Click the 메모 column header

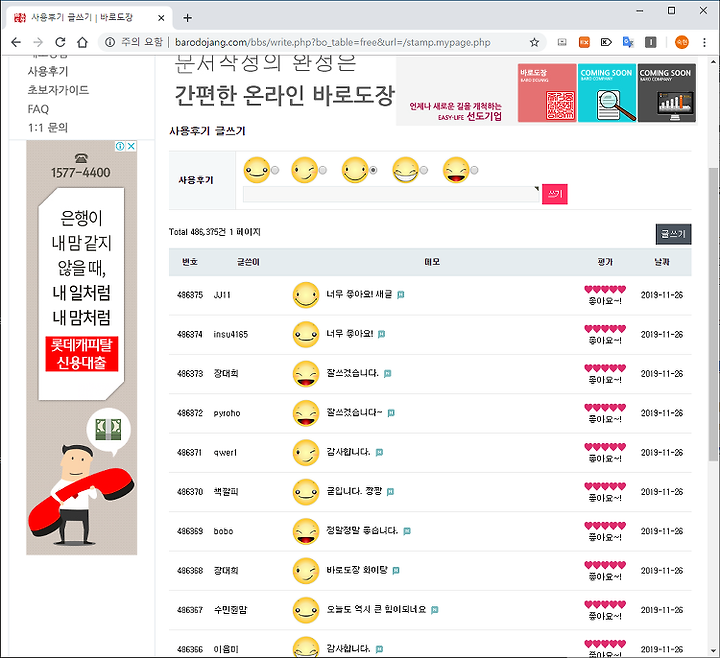coord(432,262)
